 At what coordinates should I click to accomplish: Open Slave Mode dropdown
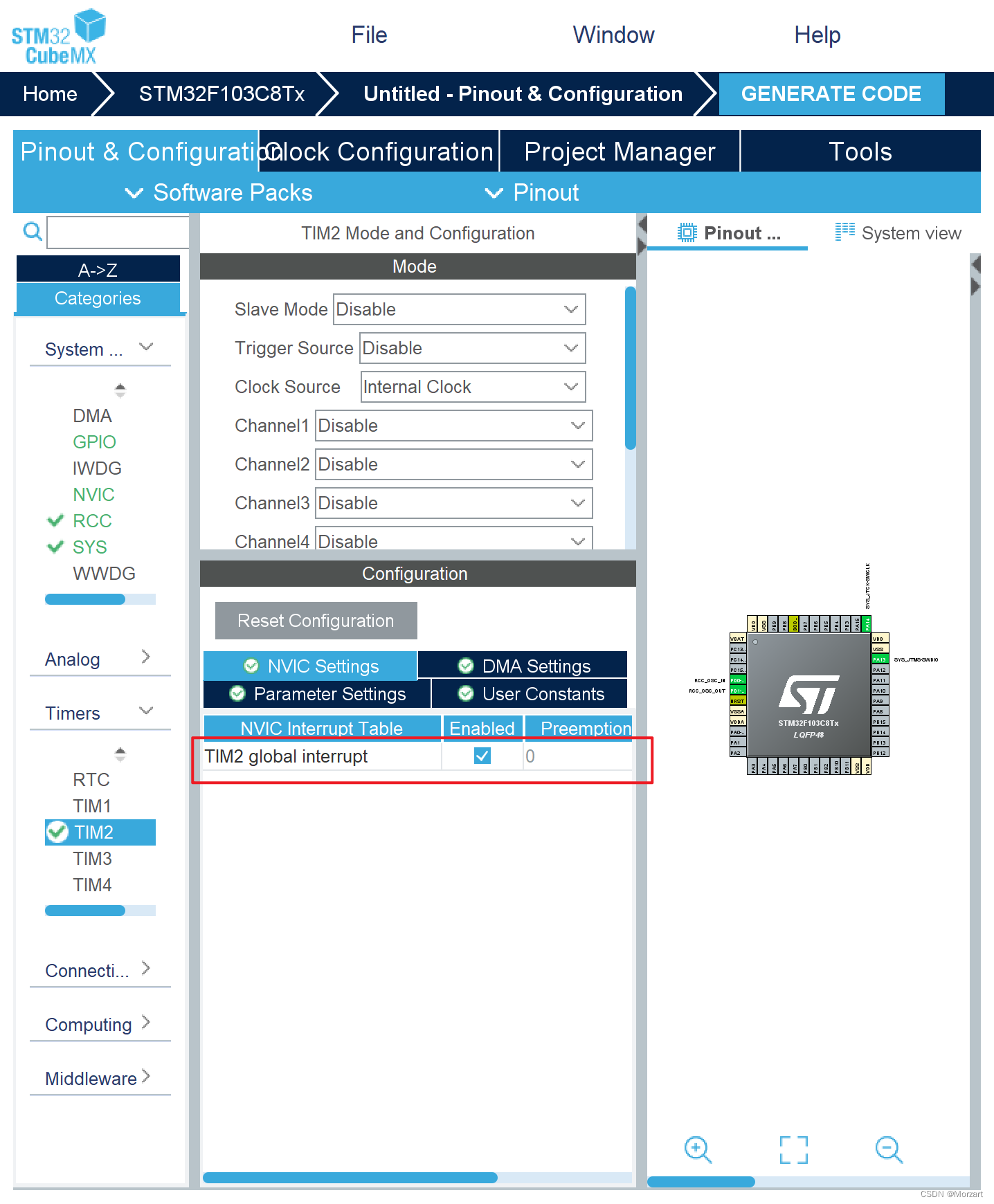pyautogui.click(x=460, y=309)
